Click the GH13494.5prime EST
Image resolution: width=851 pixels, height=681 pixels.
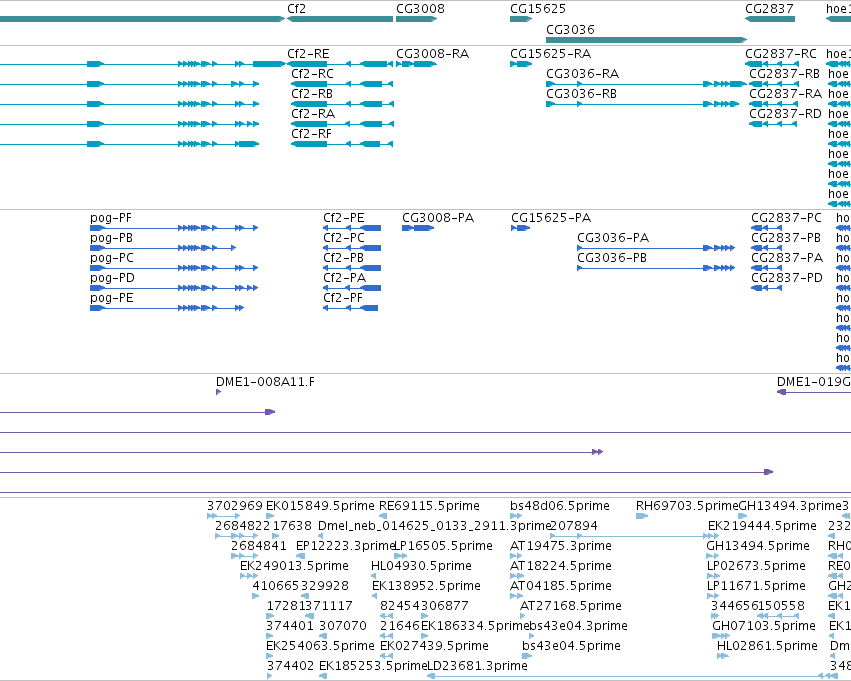click(713, 556)
